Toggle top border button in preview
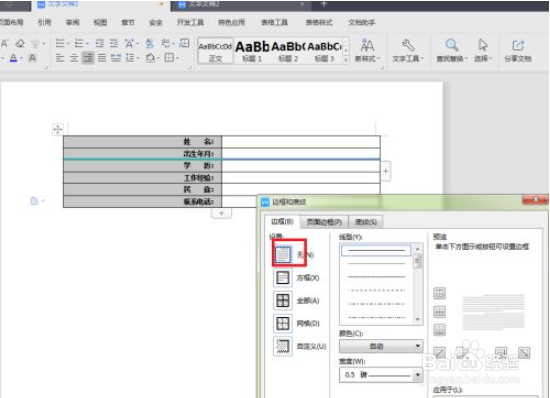The height and width of the screenshot is (398, 550). [x=440, y=293]
